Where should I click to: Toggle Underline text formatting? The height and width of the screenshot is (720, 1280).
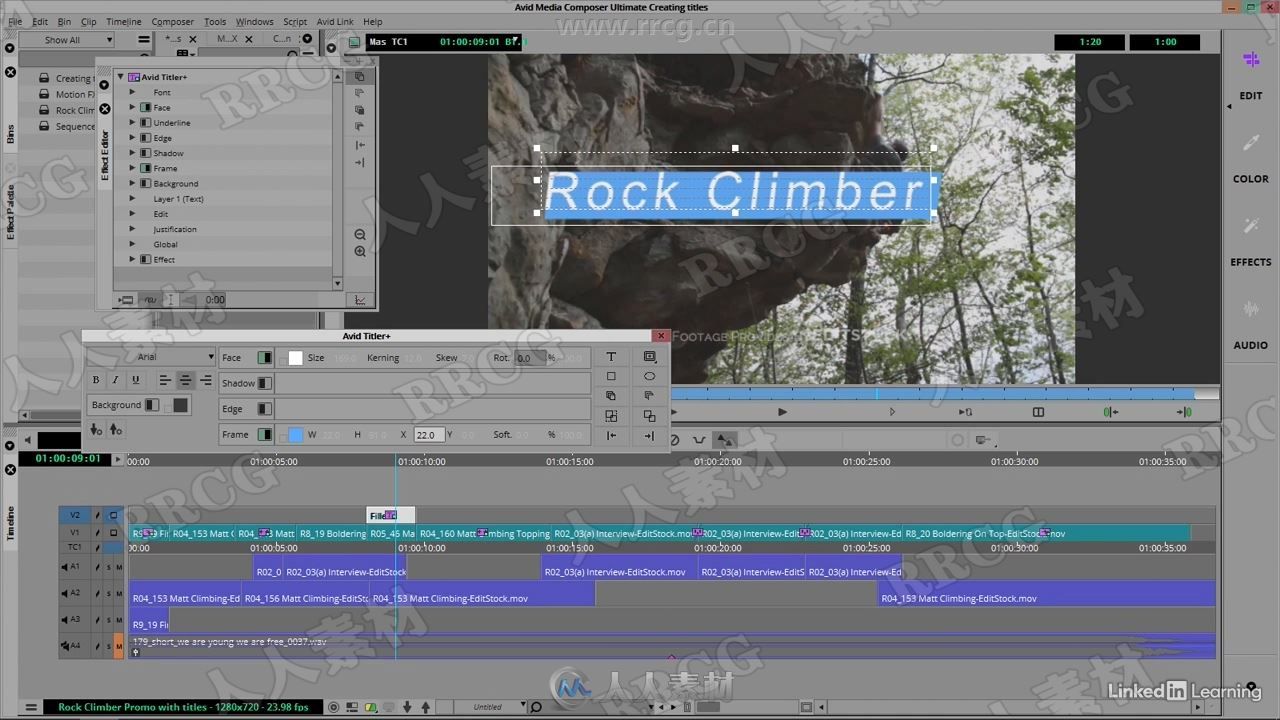tap(136, 380)
